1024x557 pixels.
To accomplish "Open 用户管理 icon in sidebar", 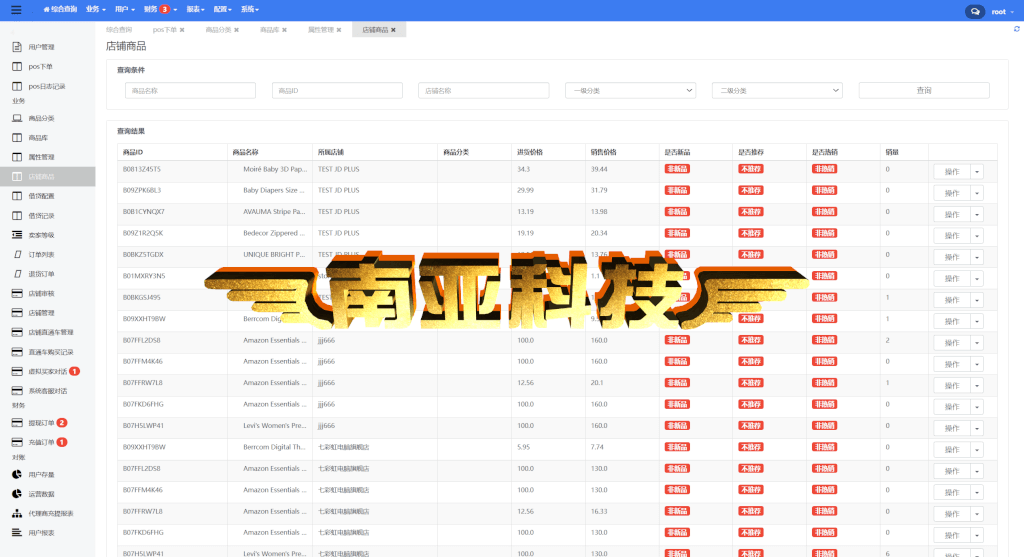I will pyautogui.click(x=17, y=47).
